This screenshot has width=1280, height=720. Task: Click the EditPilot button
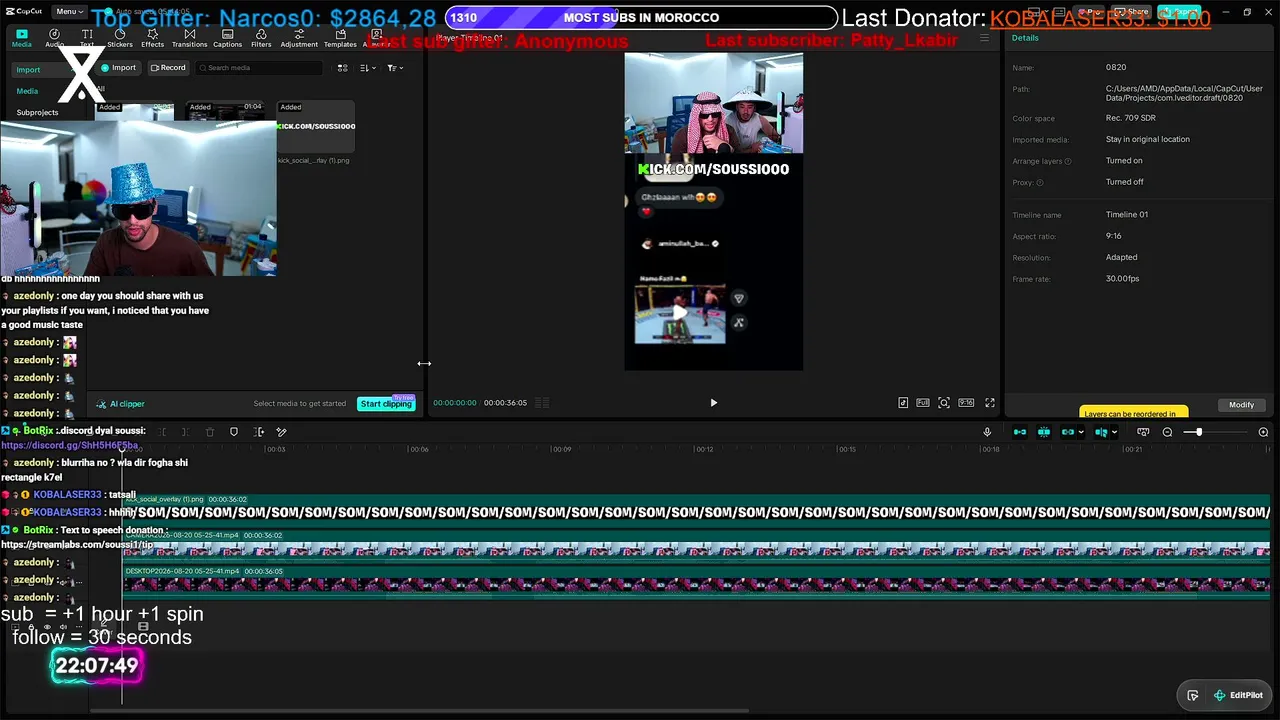(1238, 695)
